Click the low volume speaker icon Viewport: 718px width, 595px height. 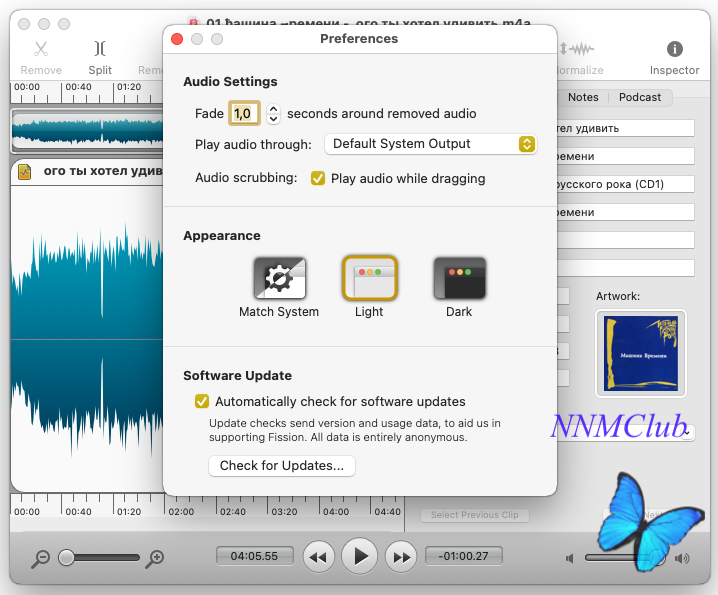pos(570,558)
